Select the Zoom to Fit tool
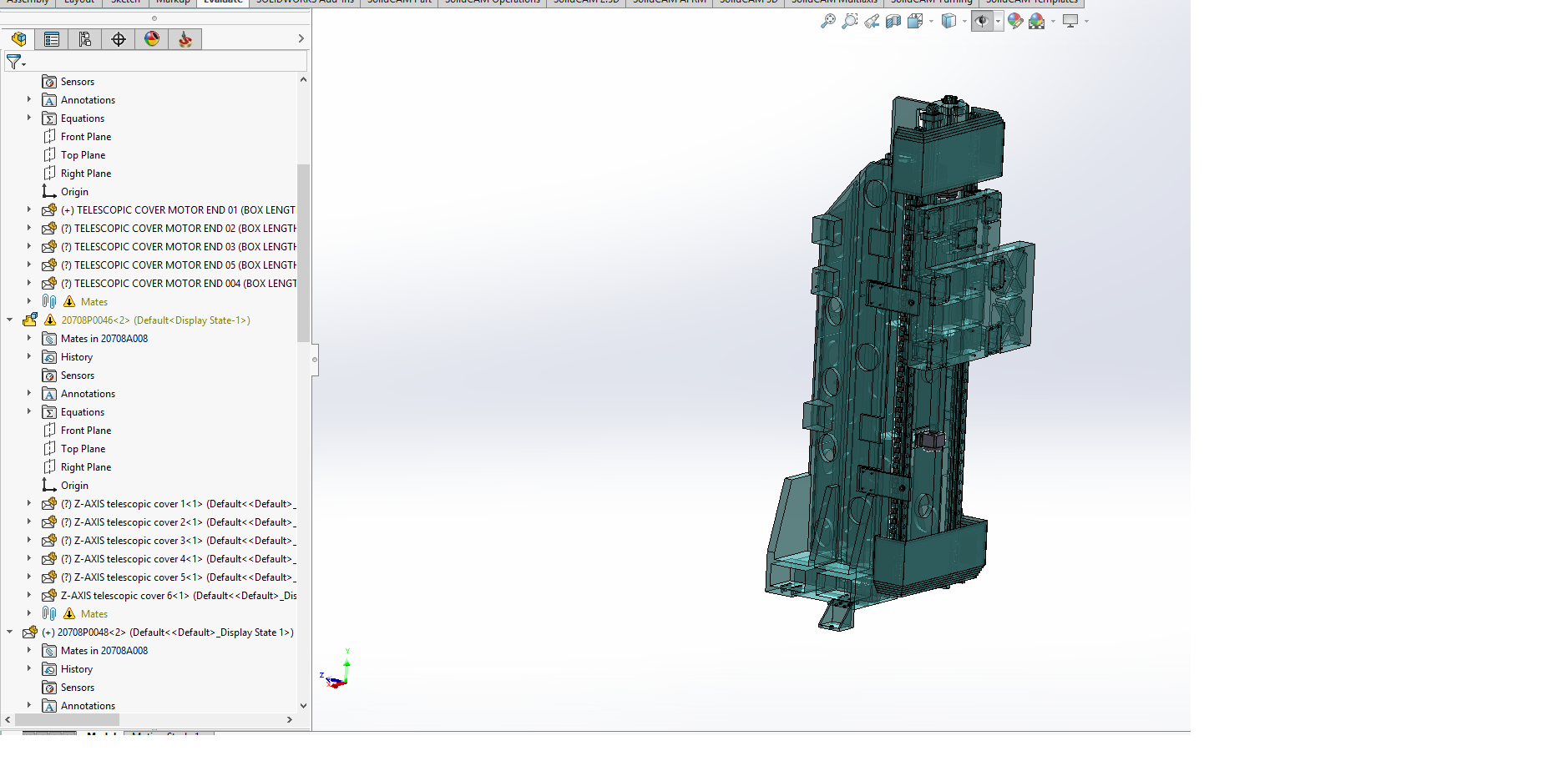Image resolution: width=1568 pixels, height=766 pixels. tap(828, 21)
